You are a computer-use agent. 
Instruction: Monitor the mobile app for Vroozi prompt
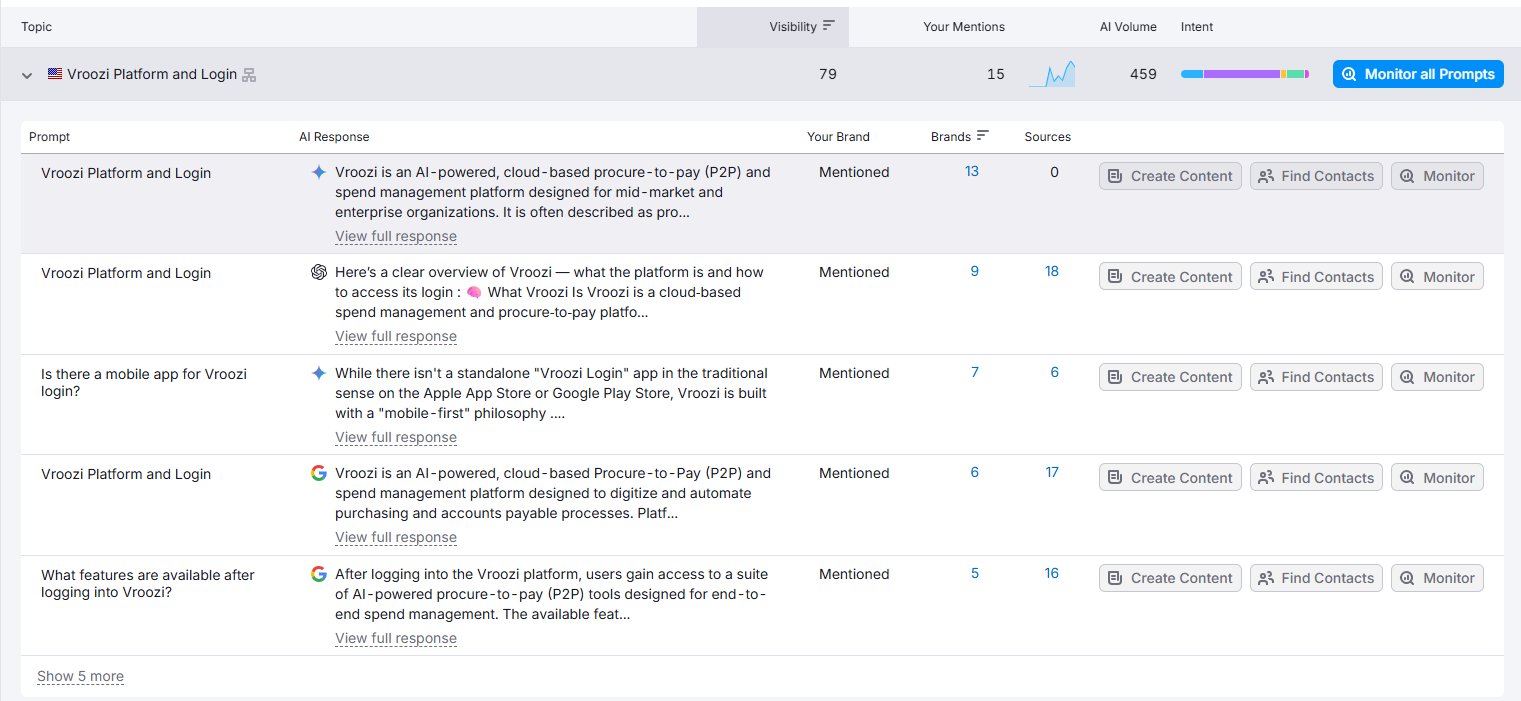click(x=1437, y=377)
